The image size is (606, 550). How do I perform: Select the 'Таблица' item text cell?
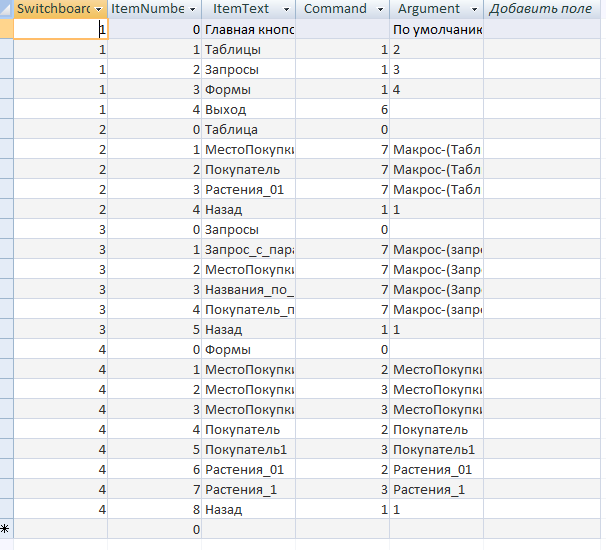pyautogui.click(x=248, y=129)
